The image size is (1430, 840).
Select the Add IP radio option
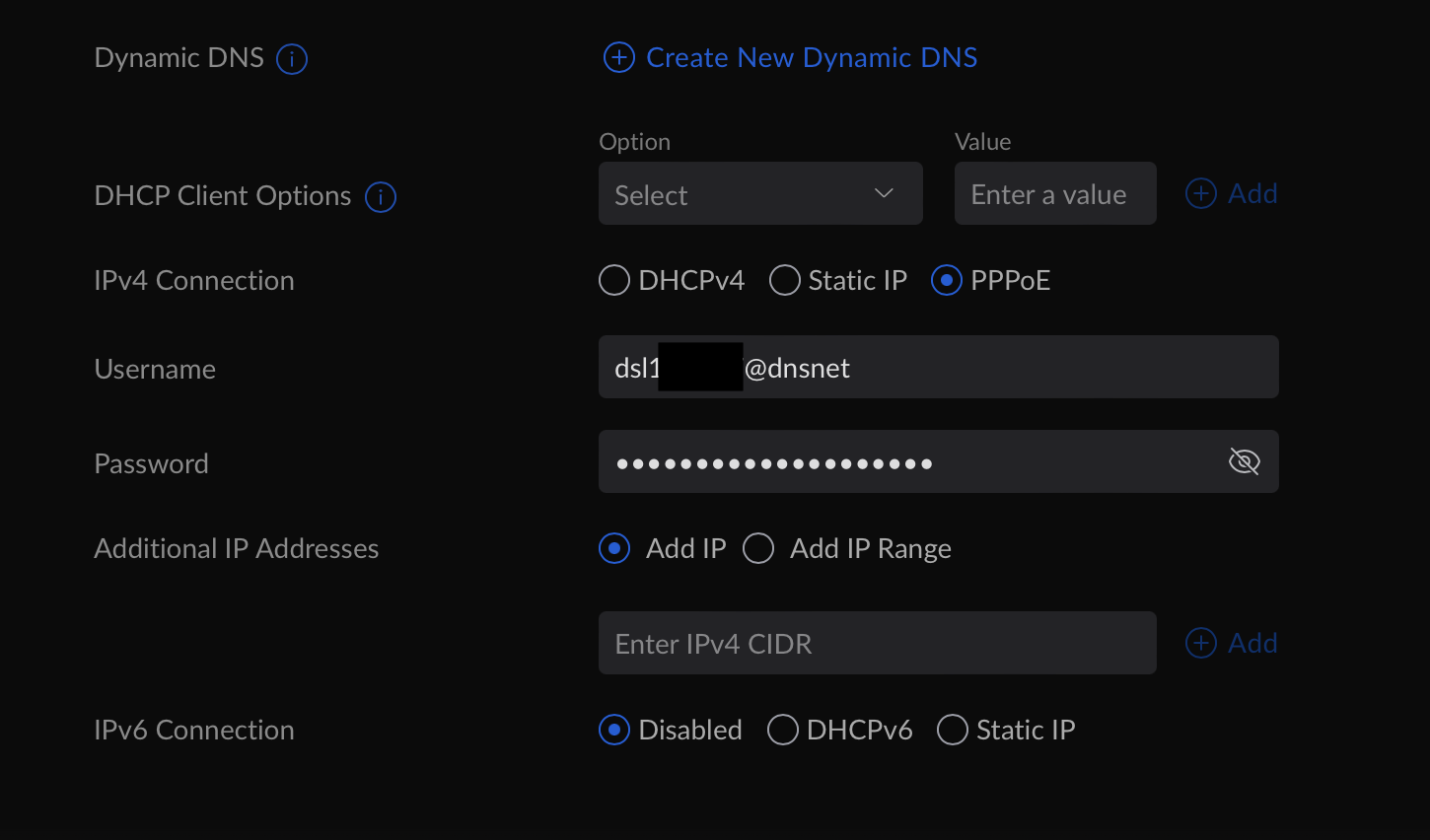614,548
